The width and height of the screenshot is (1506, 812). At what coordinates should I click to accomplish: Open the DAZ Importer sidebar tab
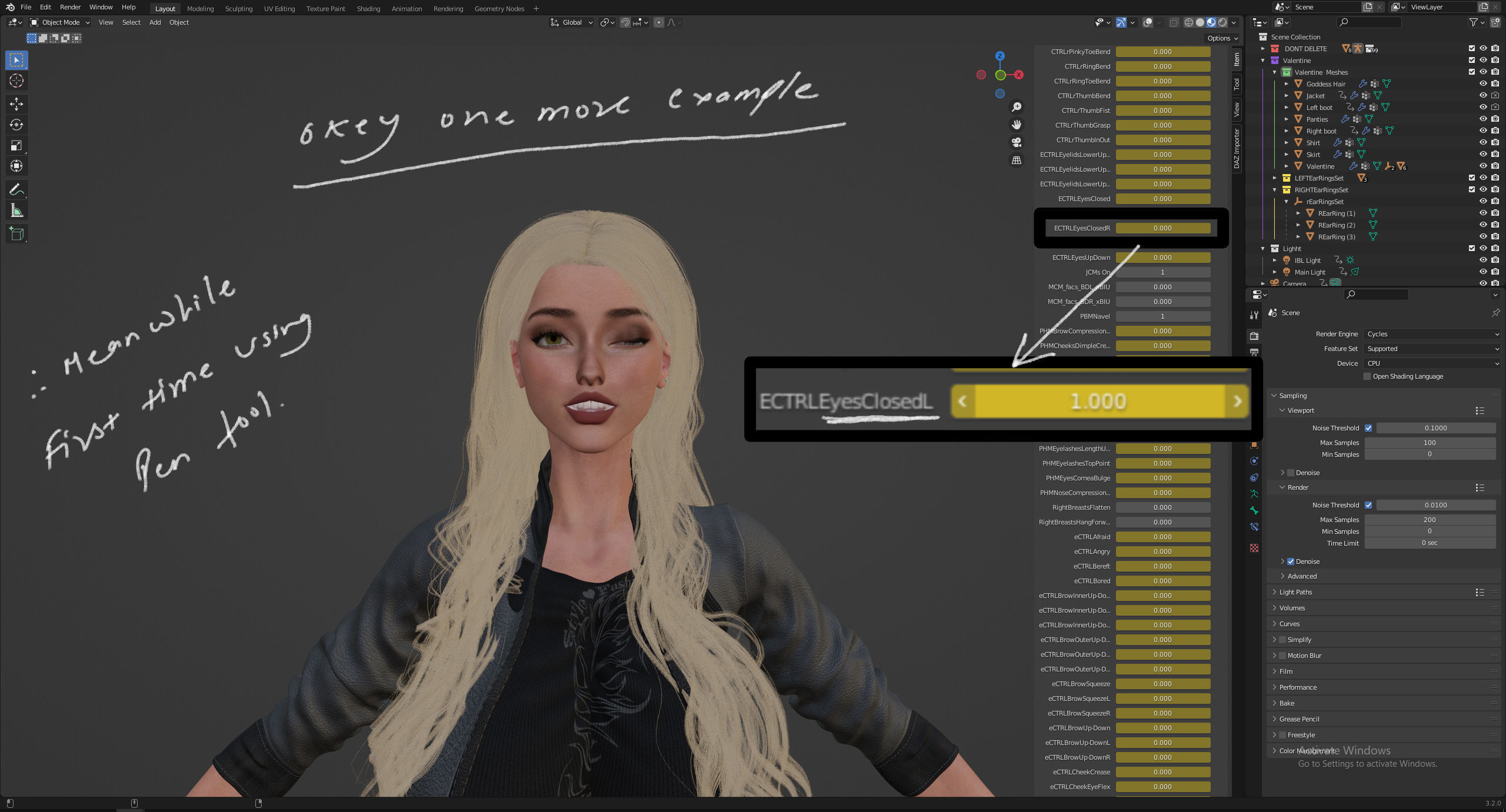coord(1237,149)
